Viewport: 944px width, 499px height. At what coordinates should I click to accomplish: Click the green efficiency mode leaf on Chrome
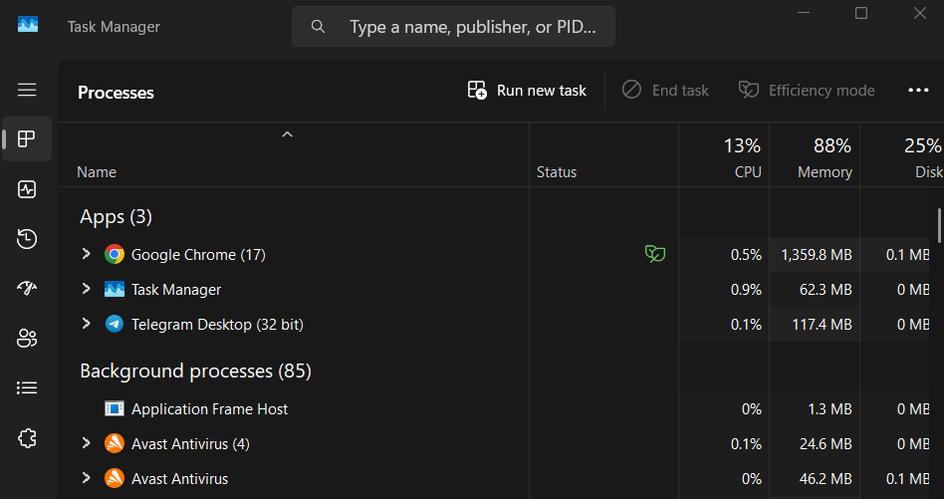click(x=655, y=254)
